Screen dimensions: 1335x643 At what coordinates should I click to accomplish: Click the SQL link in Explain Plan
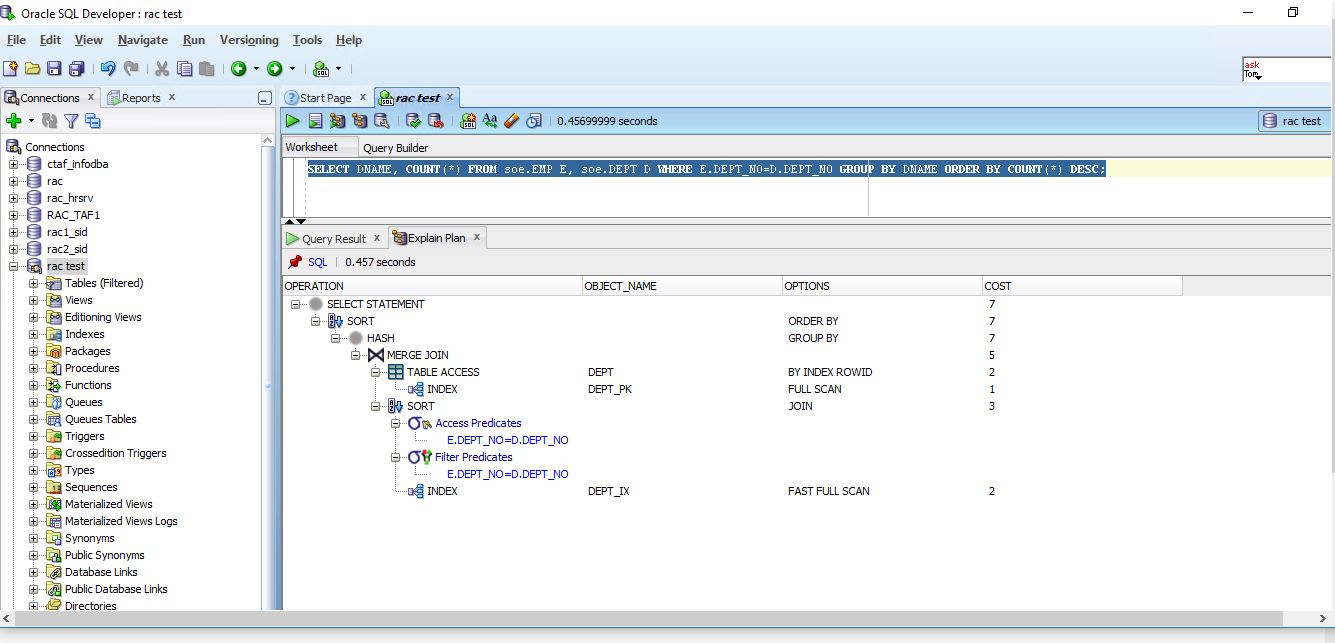click(317, 262)
